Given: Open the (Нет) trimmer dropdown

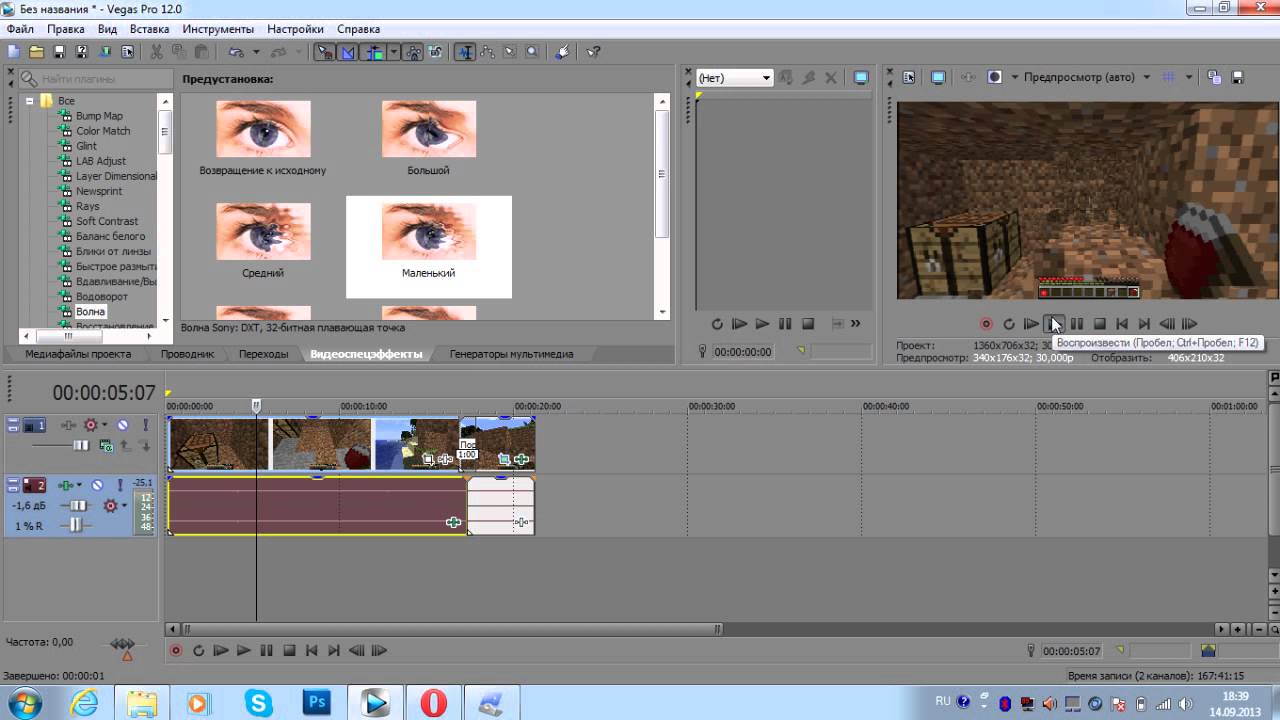Looking at the screenshot, I should tap(734, 78).
